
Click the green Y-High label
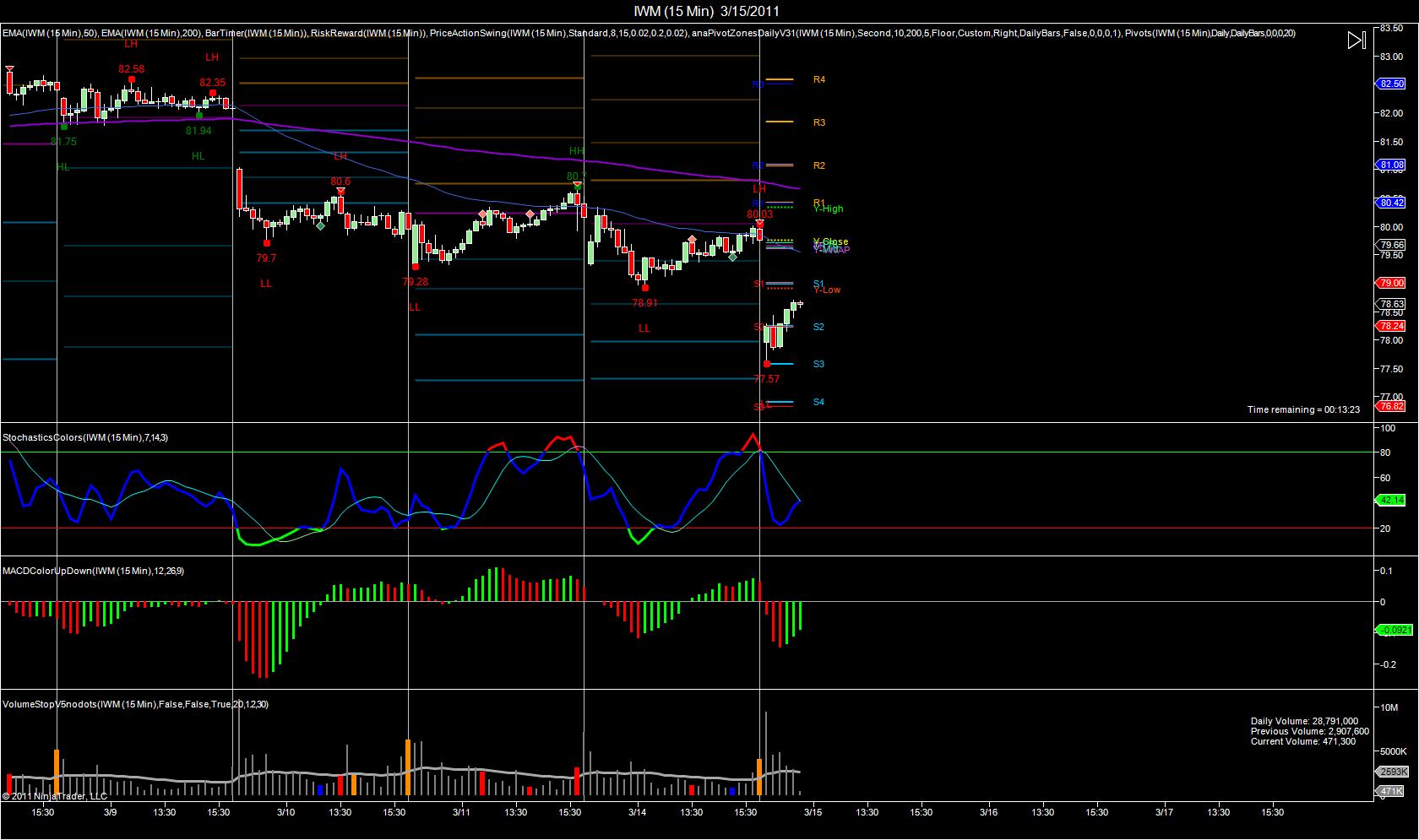coord(828,209)
